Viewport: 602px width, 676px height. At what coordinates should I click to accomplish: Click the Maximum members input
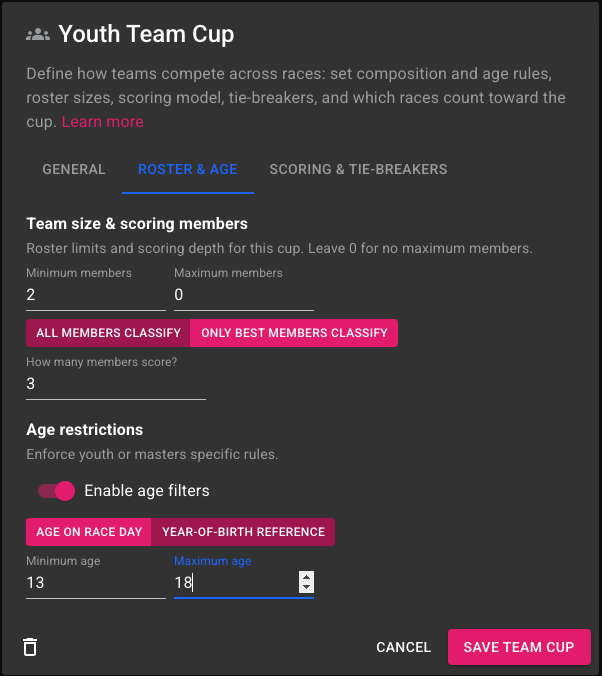click(244, 296)
